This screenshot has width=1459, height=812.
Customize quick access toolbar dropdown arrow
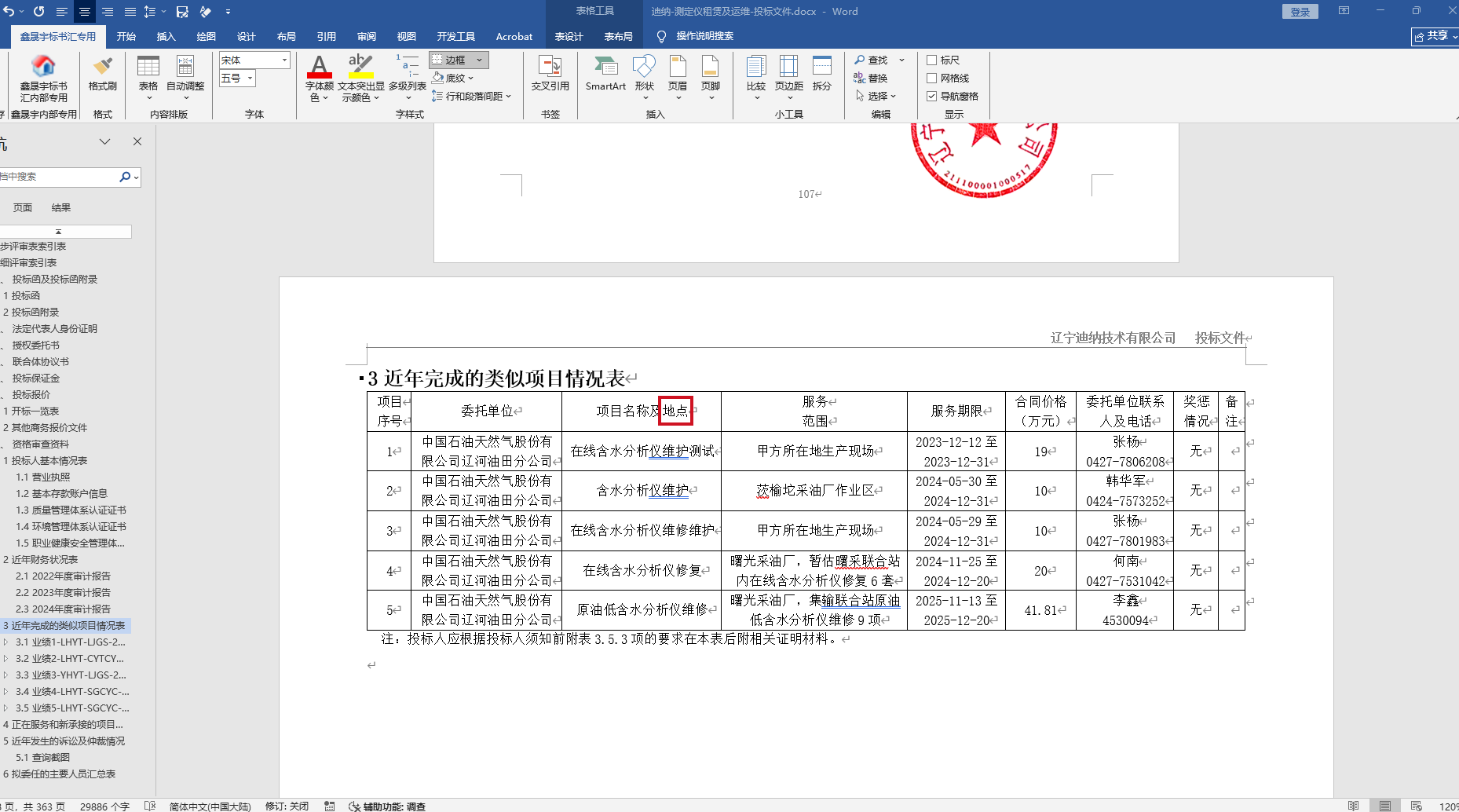click(228, 12)
